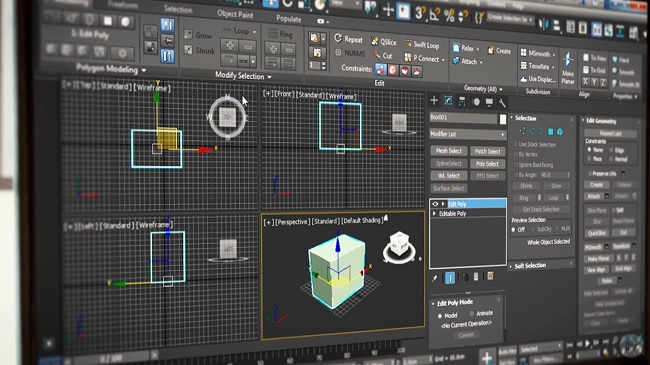Activate the QSlice tool
The width and height of the screenshot is (650, 365).
tap(384, 41)
